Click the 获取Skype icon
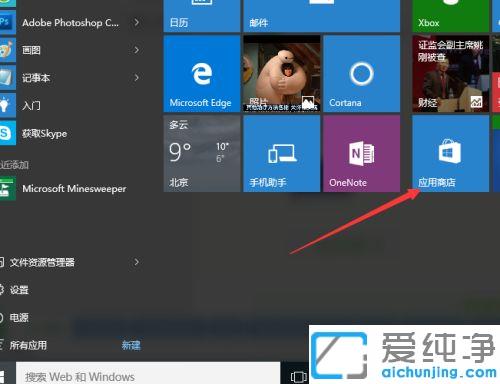500x384 pixels. coord(7,133)
